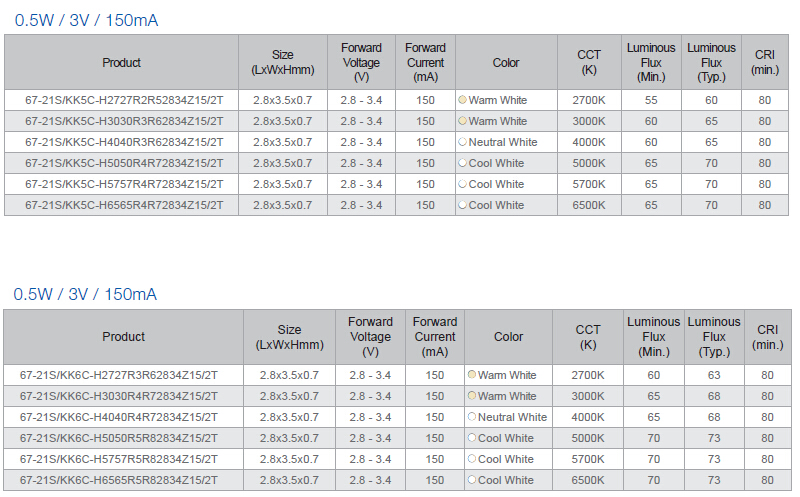Click Neutral White color dot in KK6C-H4040 row
This screenshot has height=497, width=800.
(x=472, y=416)
